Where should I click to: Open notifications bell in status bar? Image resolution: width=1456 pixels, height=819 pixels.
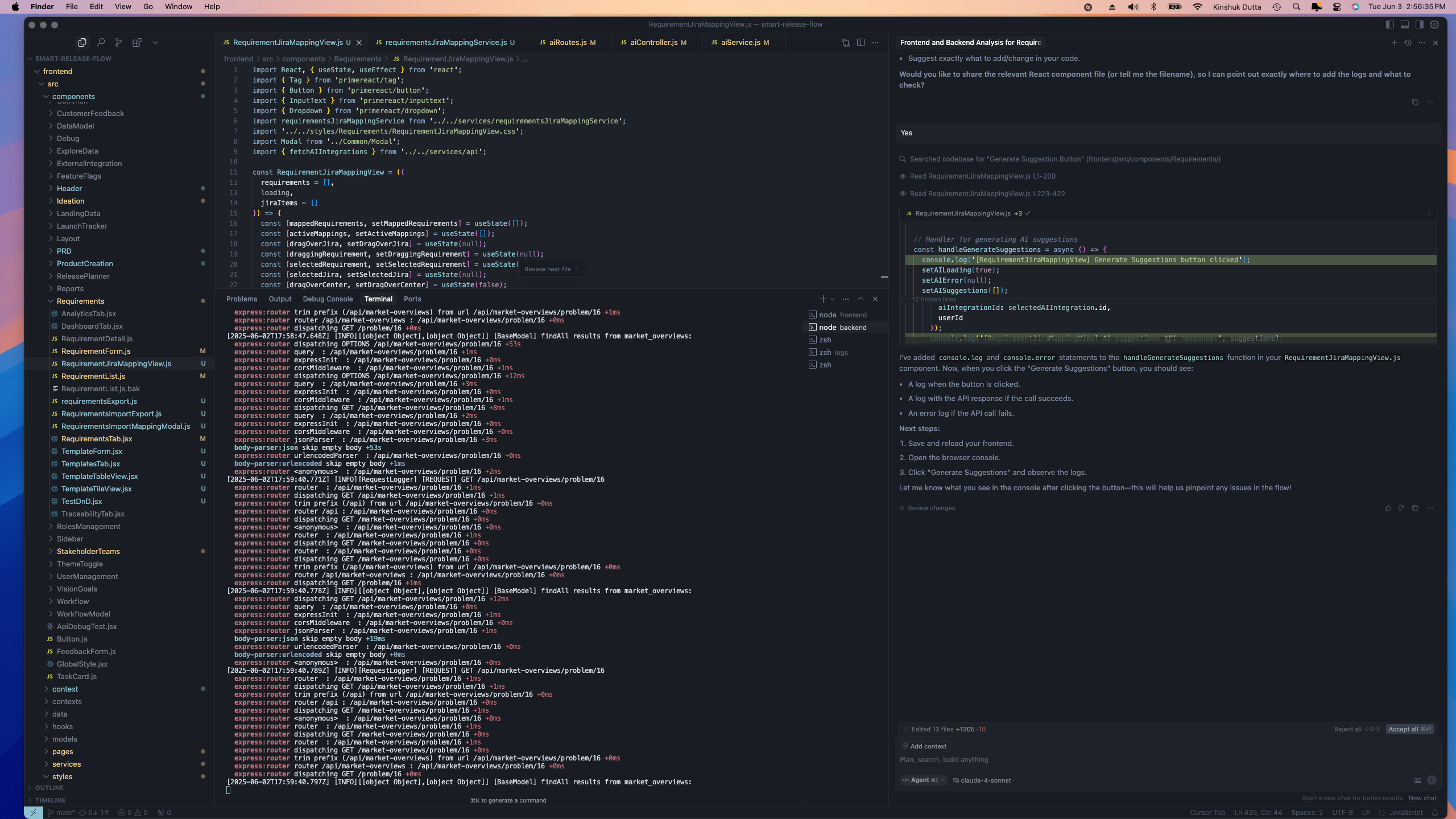[1435, 813]
